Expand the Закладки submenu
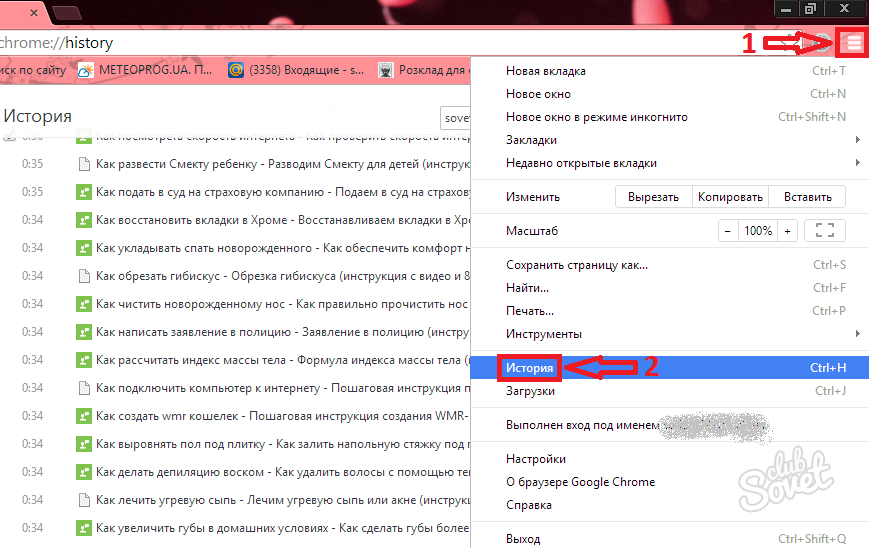 point(857,140)
